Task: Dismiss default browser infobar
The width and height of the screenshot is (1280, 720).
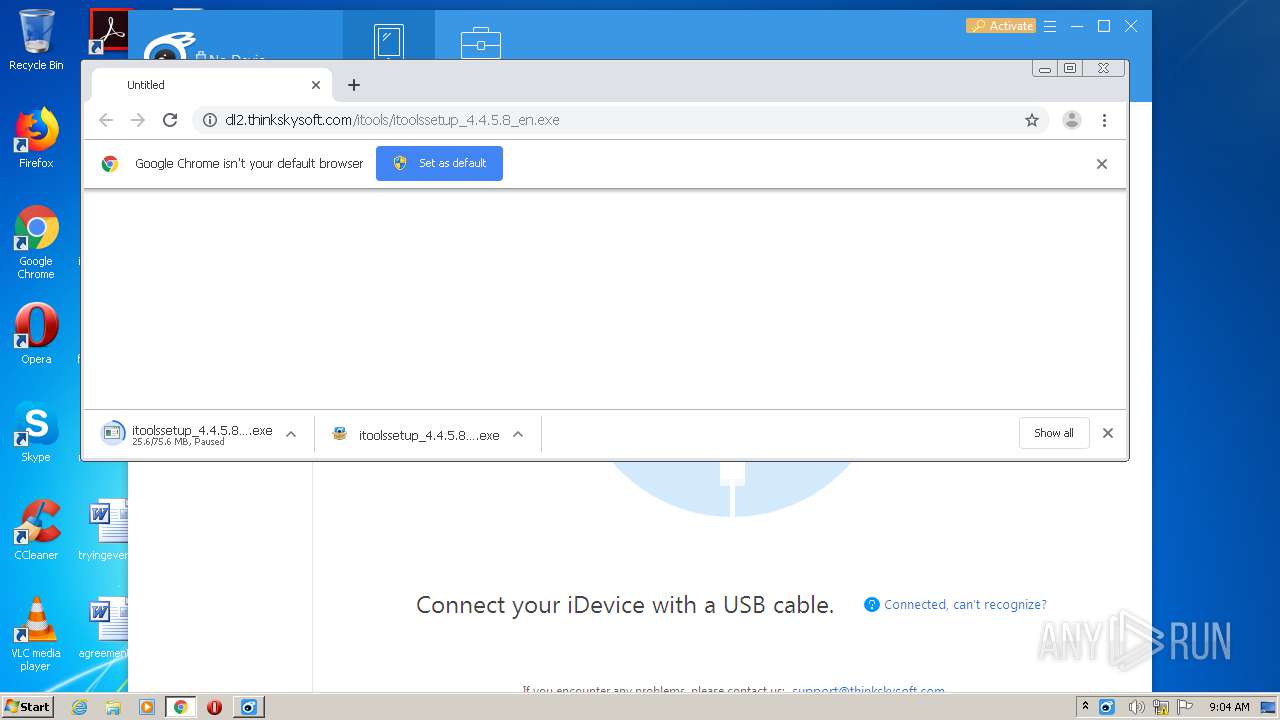Action: coord(1102,164)
